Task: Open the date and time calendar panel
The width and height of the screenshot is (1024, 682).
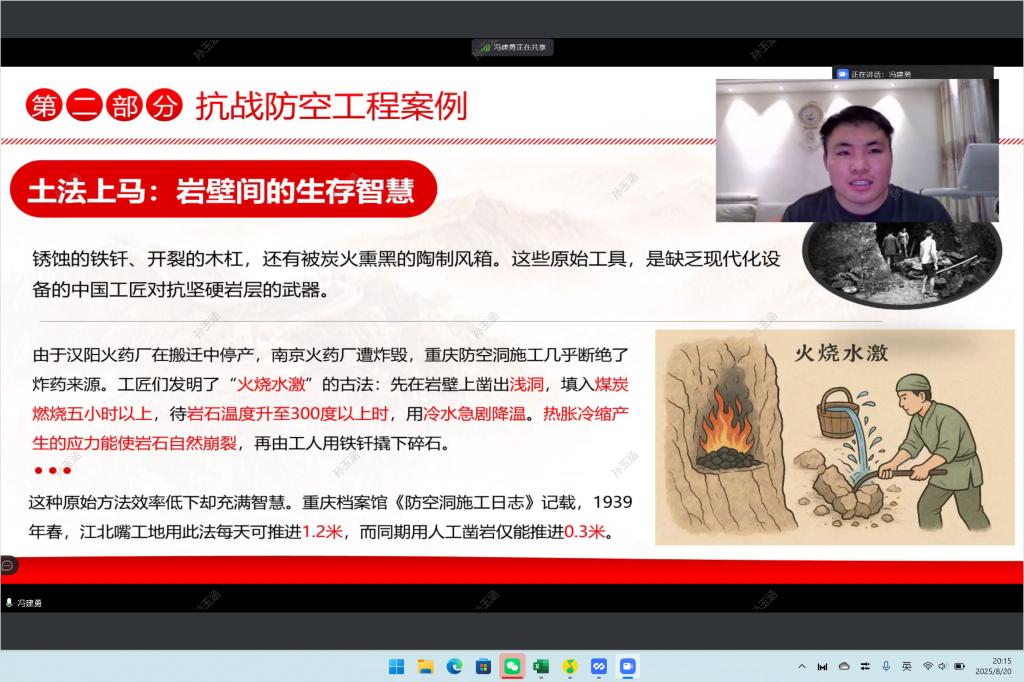Action: 1000,666
